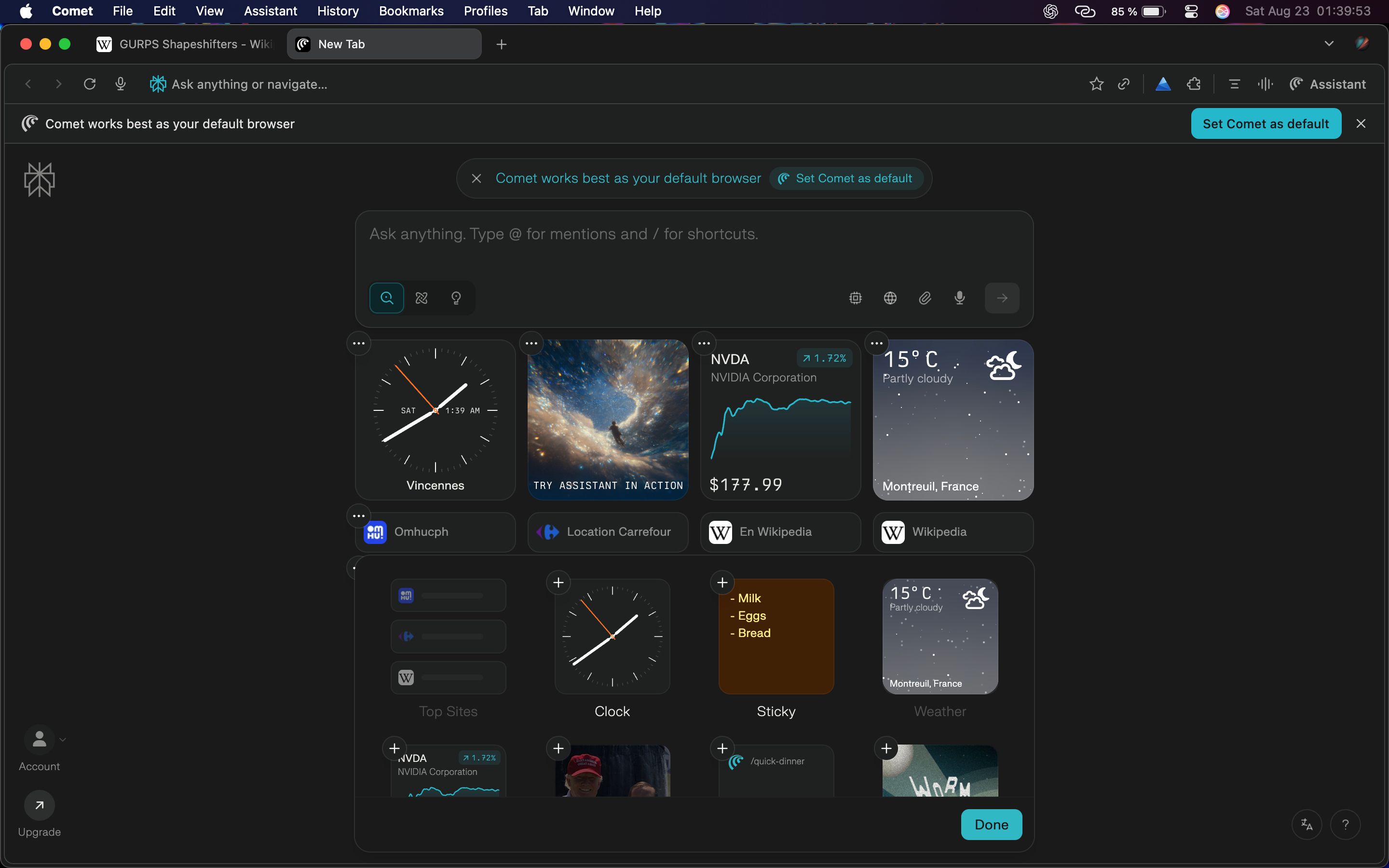The height and width of the screenshot is (868, 1389).
Task: Open the blue triangle extension icon
Action: [x=1163, y=84]
